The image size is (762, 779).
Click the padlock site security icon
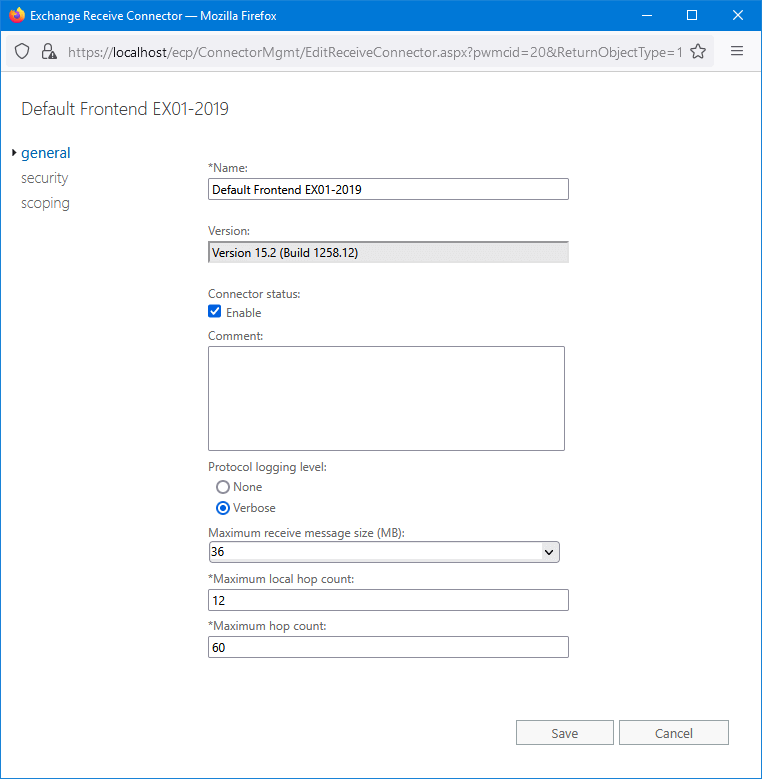(x=48, y=51)
